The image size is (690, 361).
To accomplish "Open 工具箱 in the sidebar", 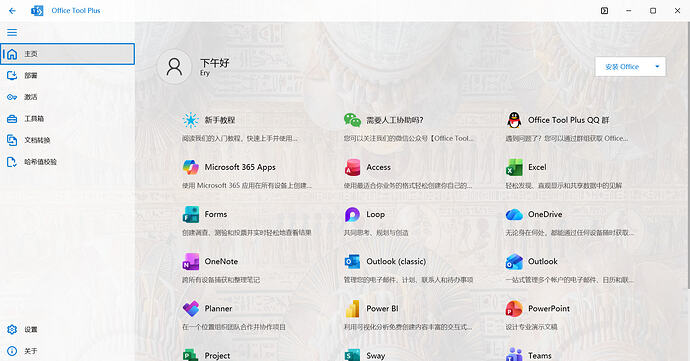I will click(67, 118).
